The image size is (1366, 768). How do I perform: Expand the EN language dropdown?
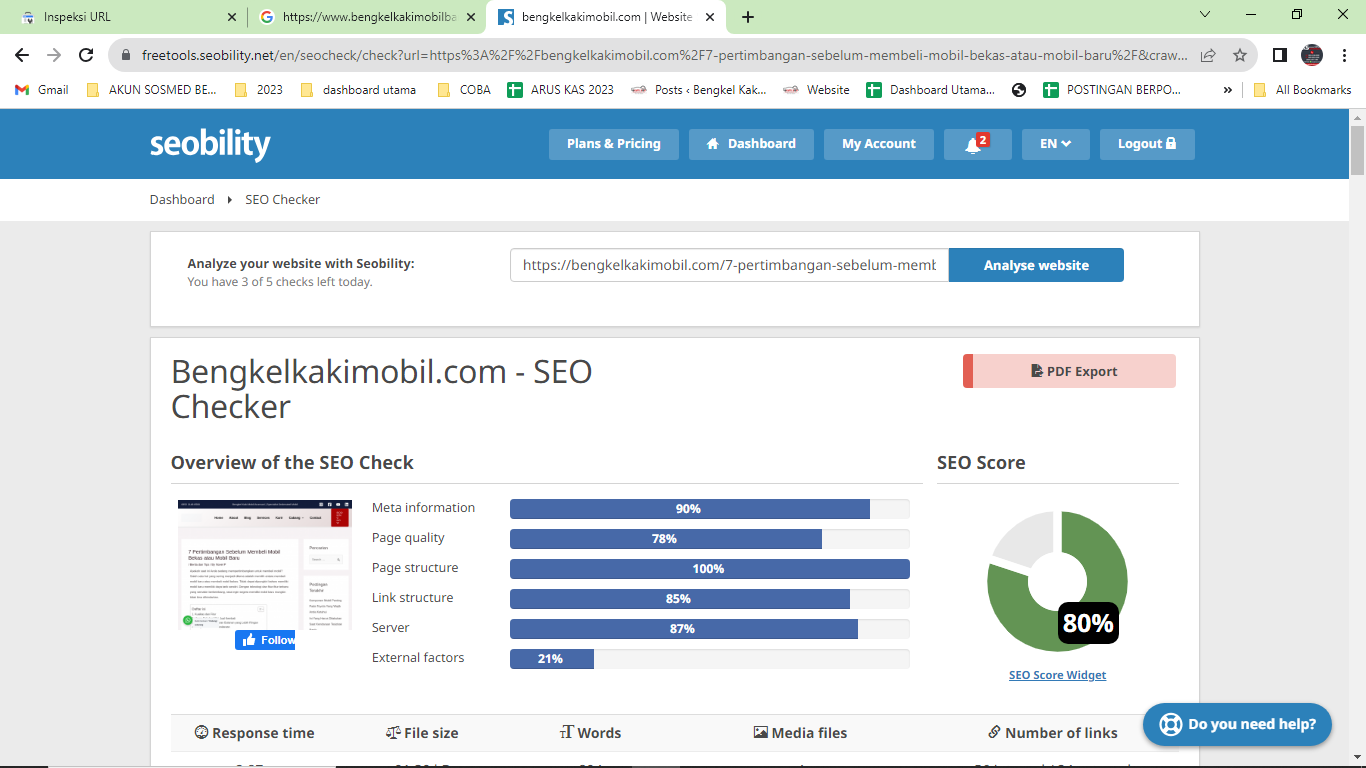[x=1055, y=144]
